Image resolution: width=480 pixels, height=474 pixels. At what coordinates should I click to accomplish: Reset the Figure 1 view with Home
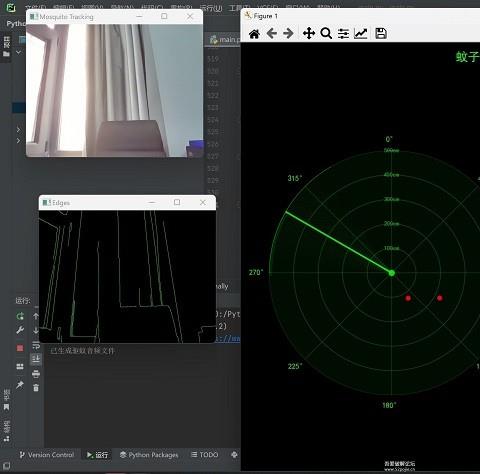tap(254, 34)
